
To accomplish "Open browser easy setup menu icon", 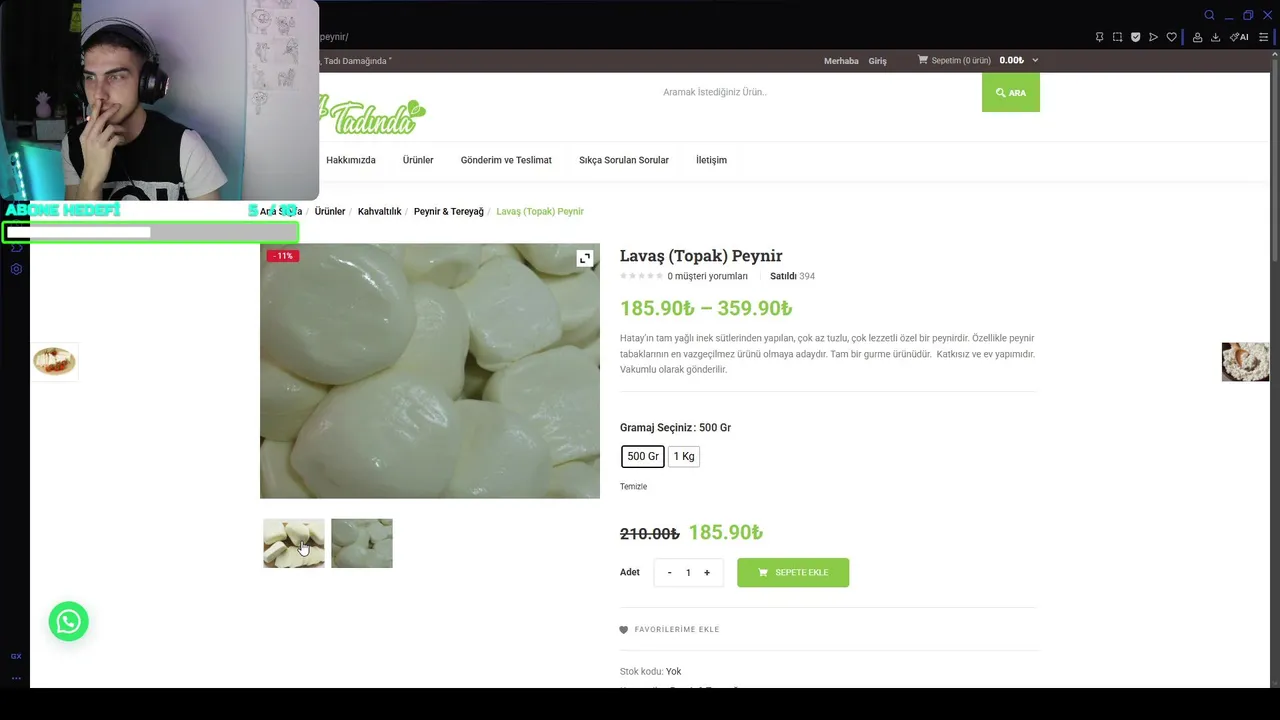I will [1263, 37].
